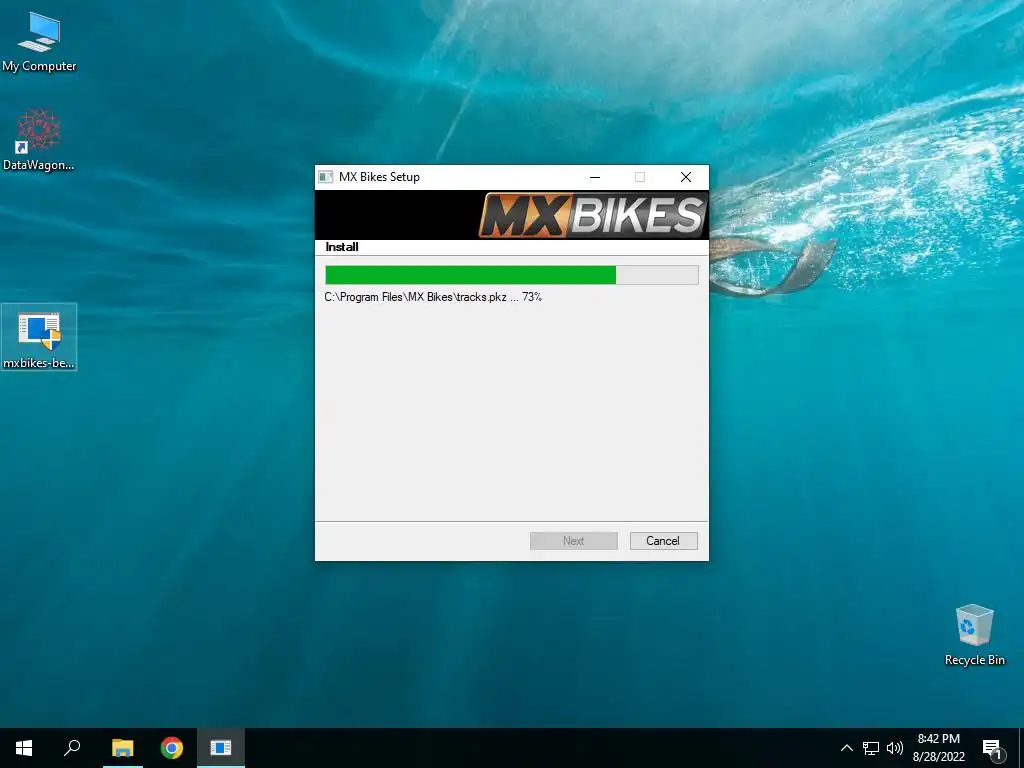Launch Google Chrome from the taskbar

coord(172,748)
